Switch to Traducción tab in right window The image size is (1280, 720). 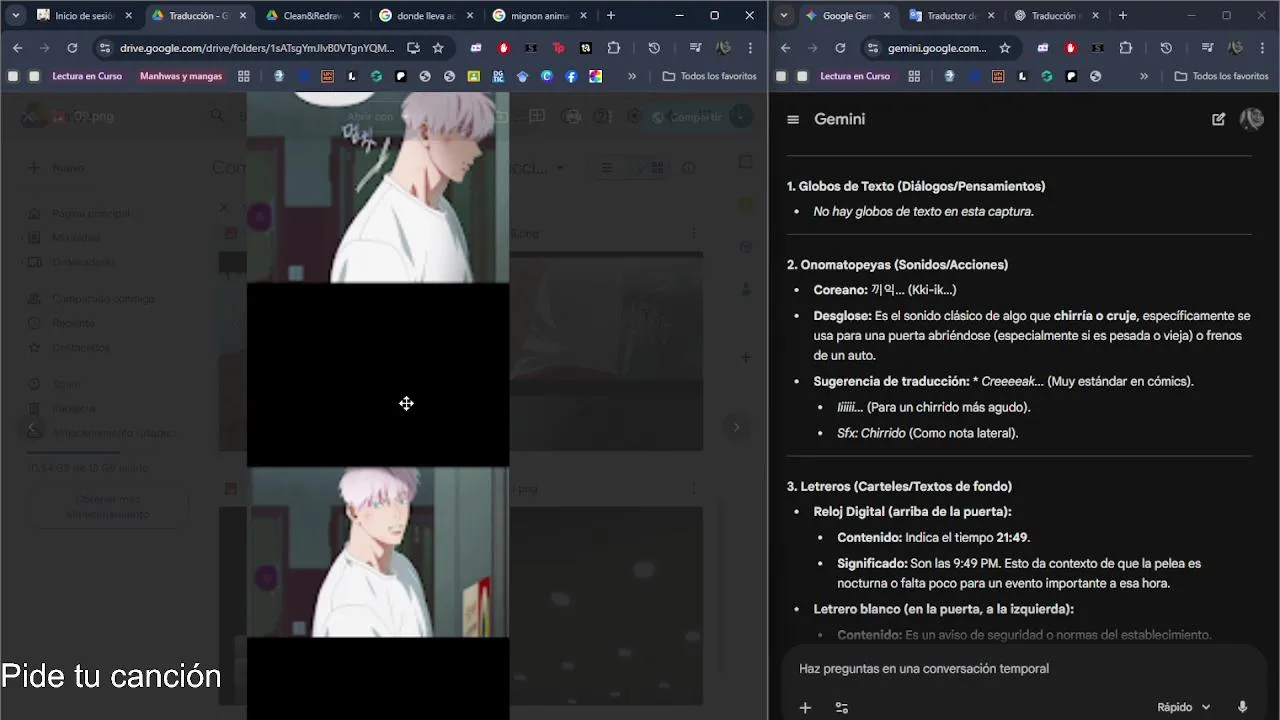point(1055,16)
